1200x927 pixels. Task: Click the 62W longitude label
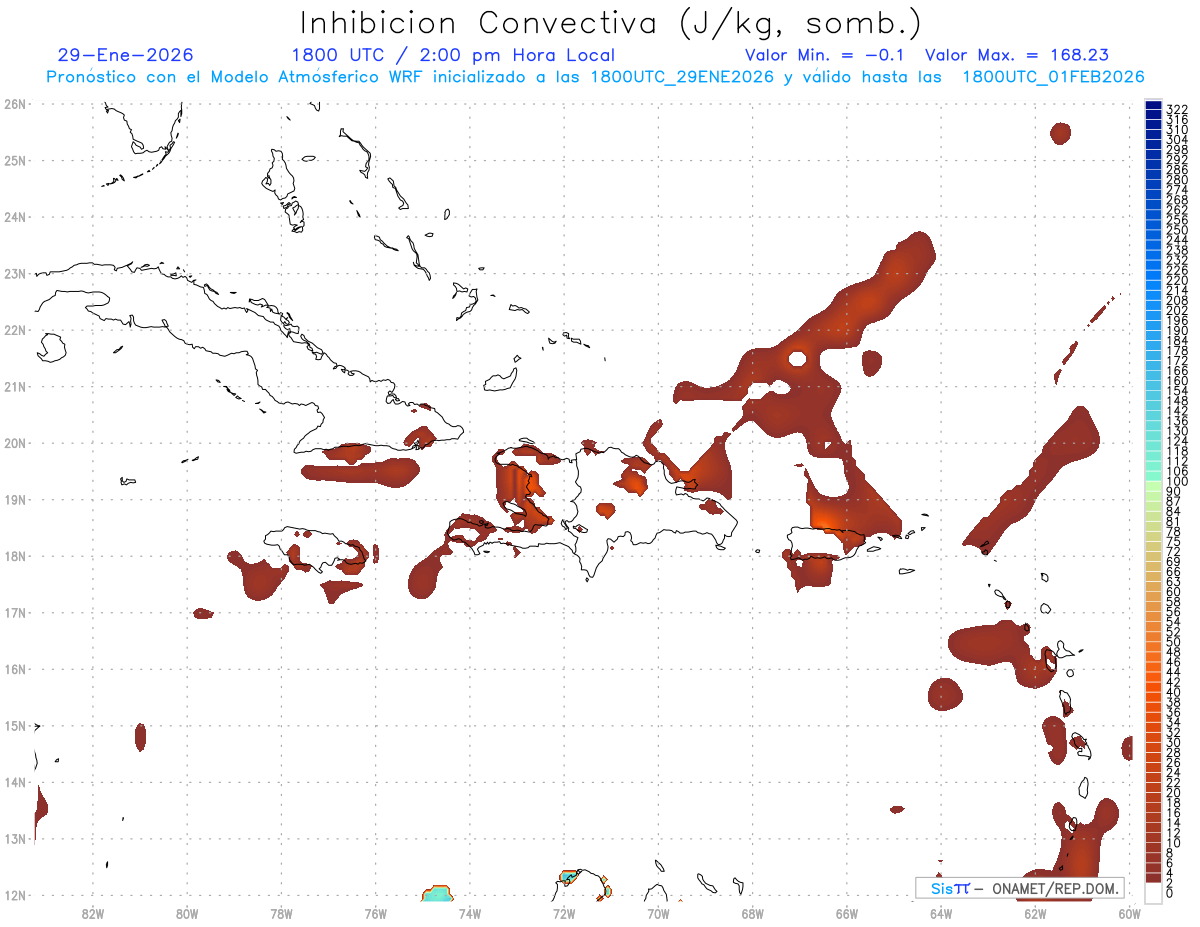coord(1035,912)
